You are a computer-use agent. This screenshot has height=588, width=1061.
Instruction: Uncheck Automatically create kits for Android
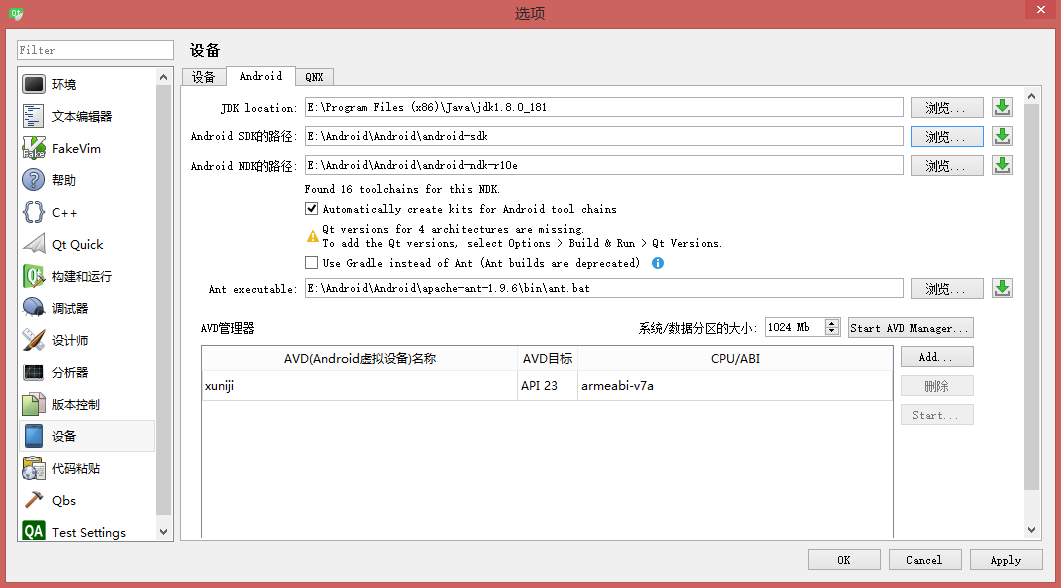311,208
